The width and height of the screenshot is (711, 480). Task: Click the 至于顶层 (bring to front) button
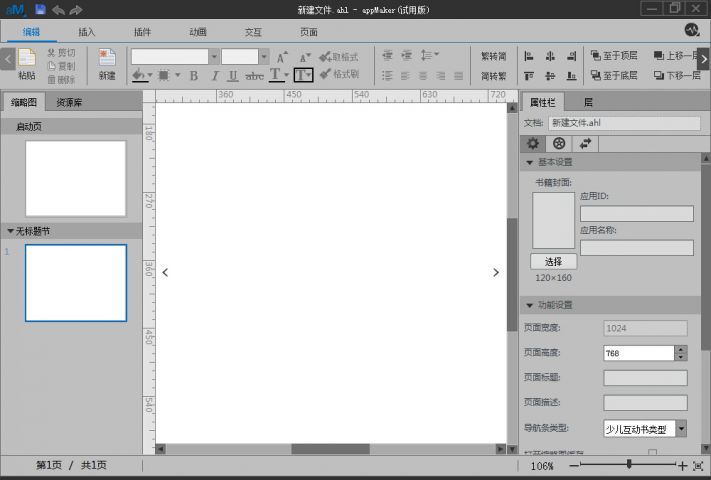(613, 57)
